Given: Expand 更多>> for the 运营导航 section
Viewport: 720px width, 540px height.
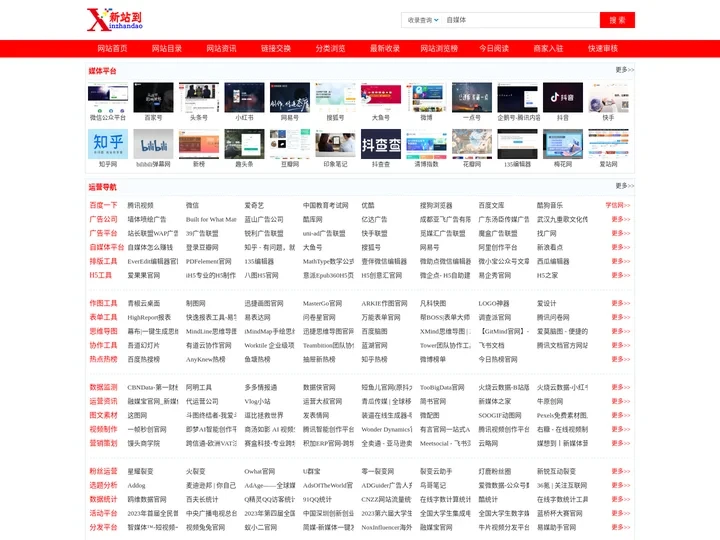Looking at the screenshot, I should (x=624, y=186).
